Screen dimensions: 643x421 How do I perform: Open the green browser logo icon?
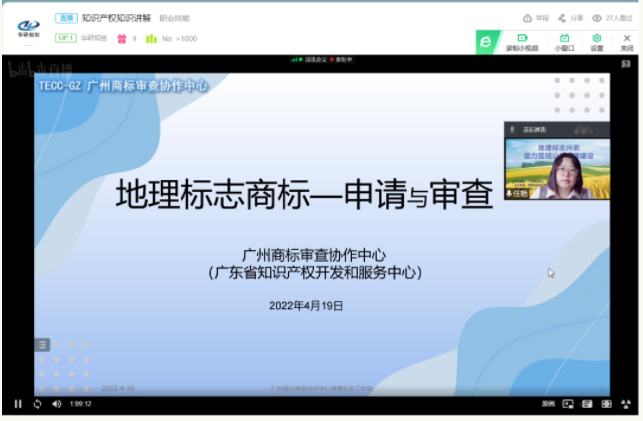point(485,42)
